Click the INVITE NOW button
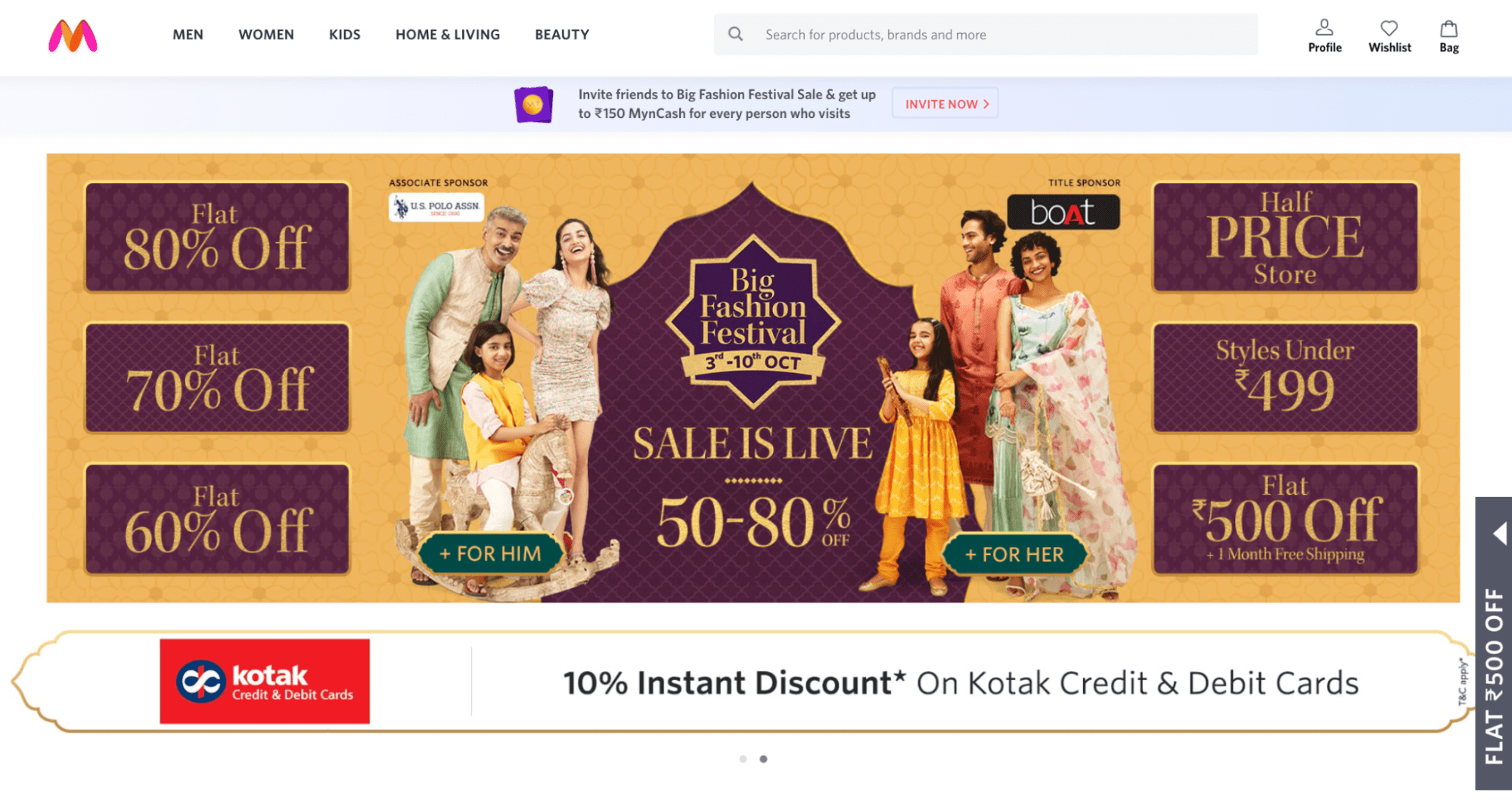 click(945, 104)
